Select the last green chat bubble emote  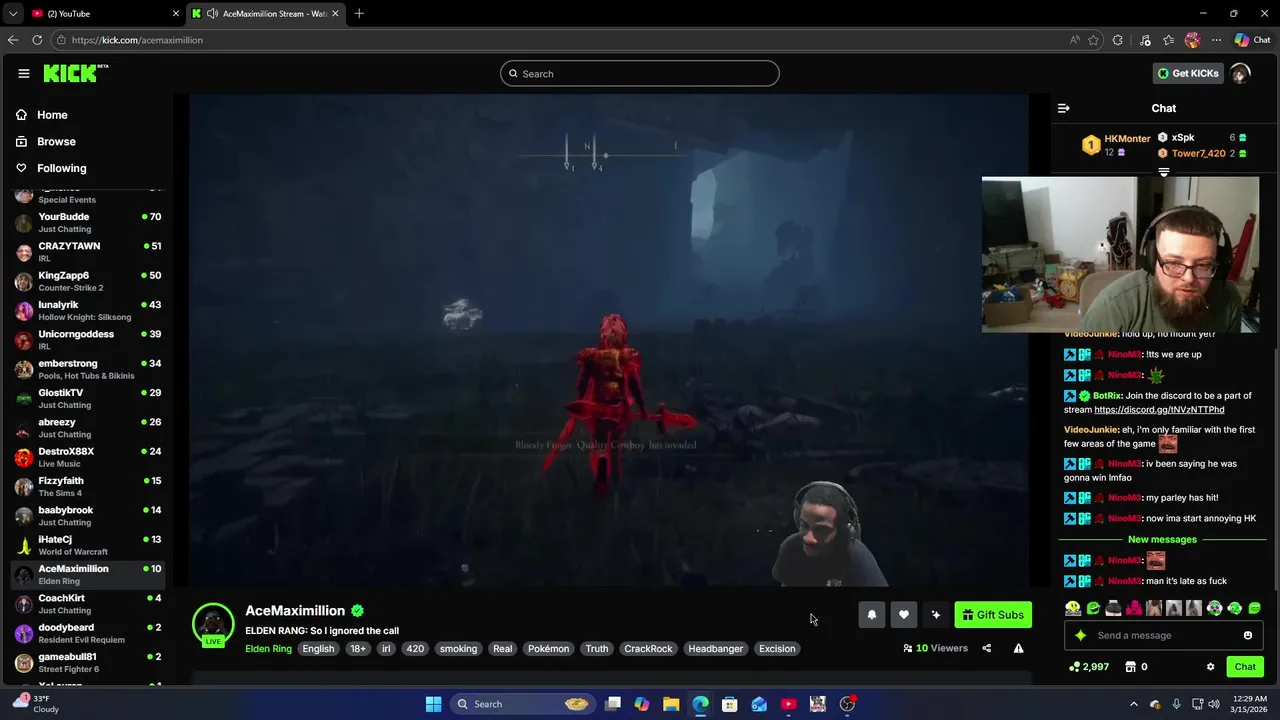(1254, 608)
